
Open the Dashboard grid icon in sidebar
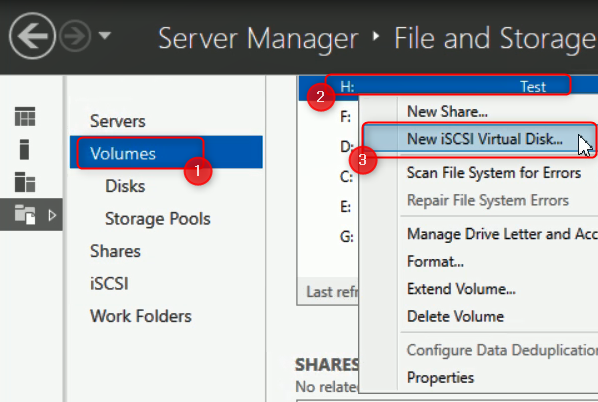pyautogui.click(x=25, y=116)
